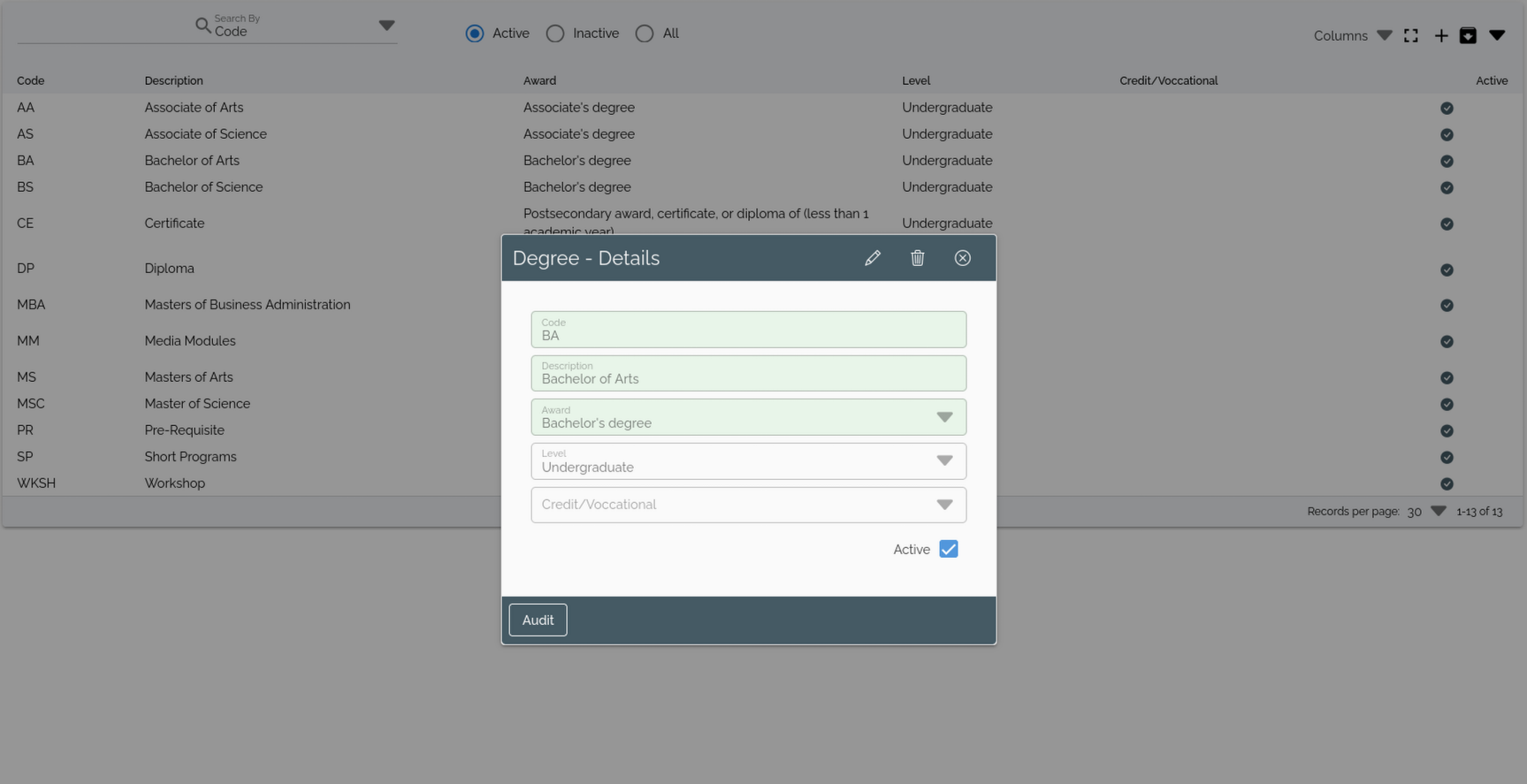This screenshot has height=784, width=1527.
Task: Select the All radio button
Action: pyautogui.click(x=645, y=34)
